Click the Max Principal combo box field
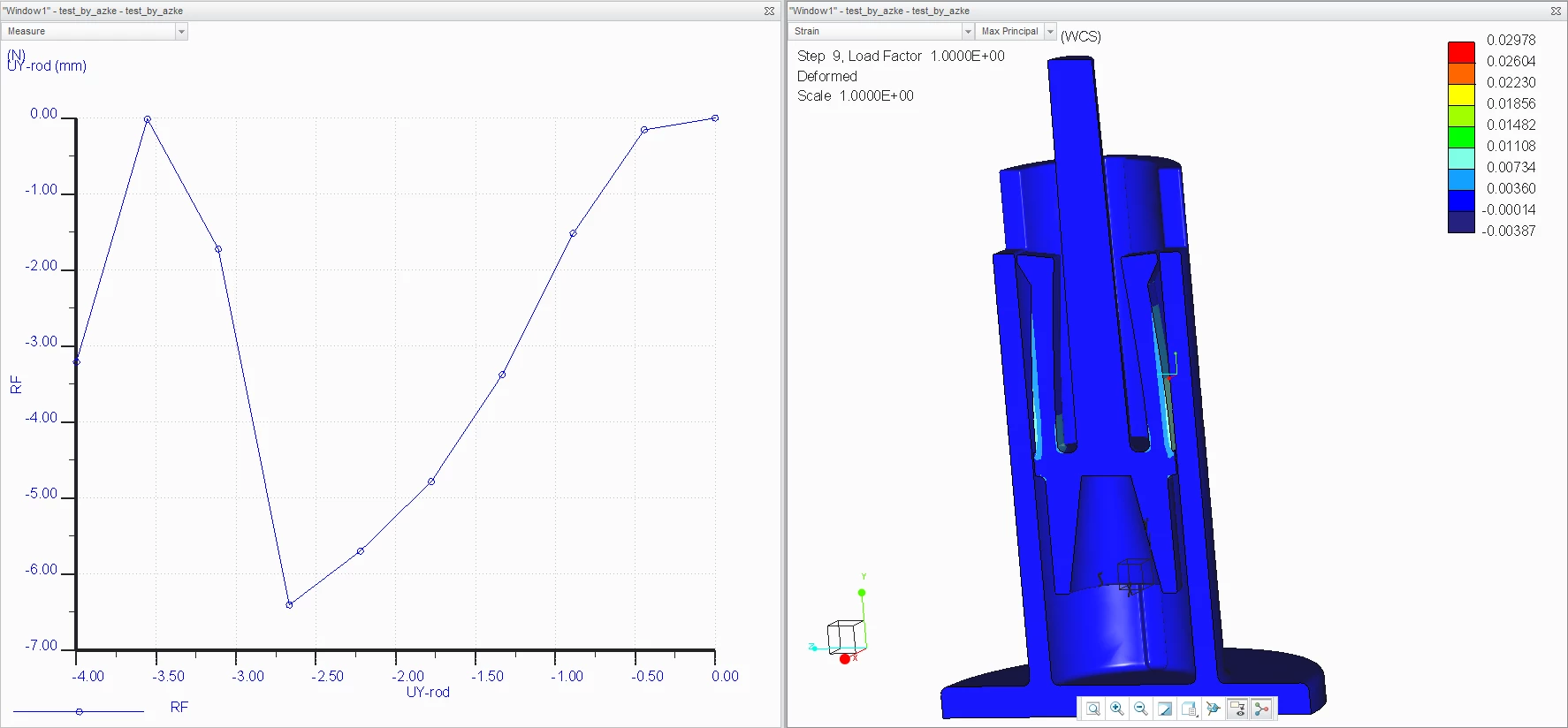Image resolution: width=1568 pixels, height=728 pixels. 1016,32
